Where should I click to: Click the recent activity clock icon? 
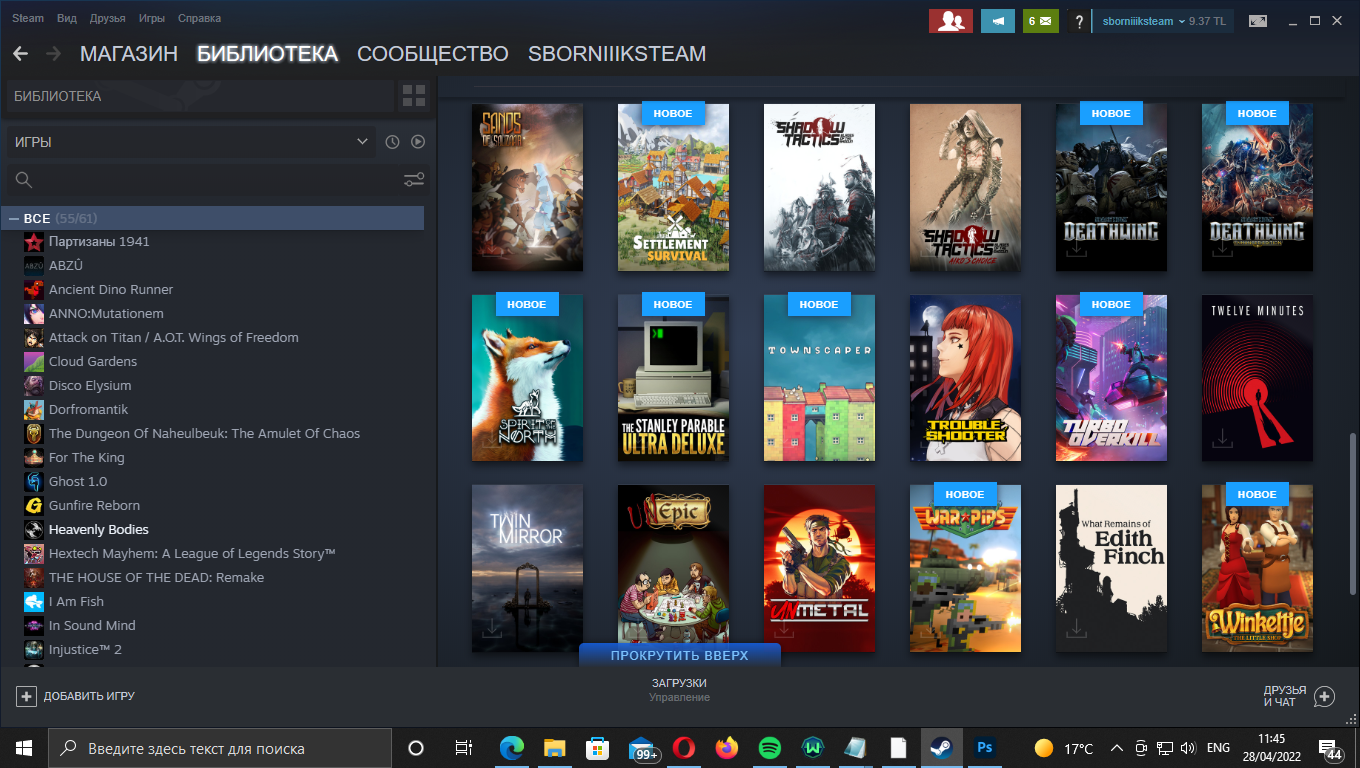tap(392, 142)
